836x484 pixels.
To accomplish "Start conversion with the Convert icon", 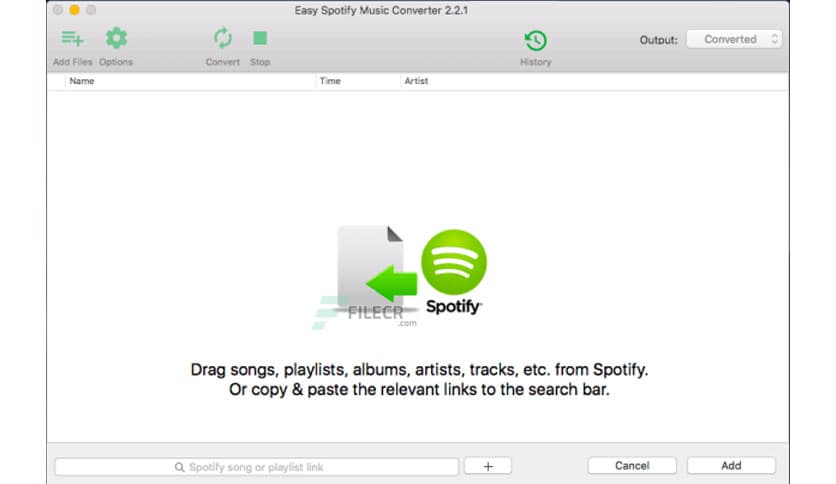I will pos(222,38).
